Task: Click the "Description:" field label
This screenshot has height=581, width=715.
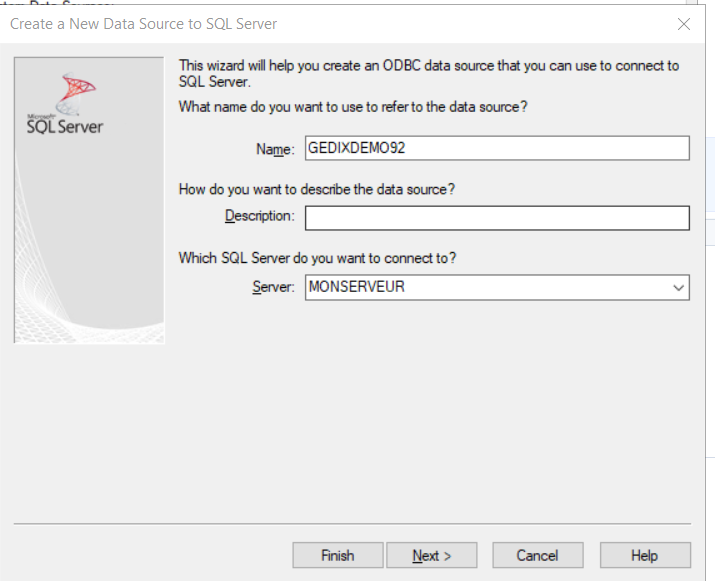Action: [x=259, y=216]
